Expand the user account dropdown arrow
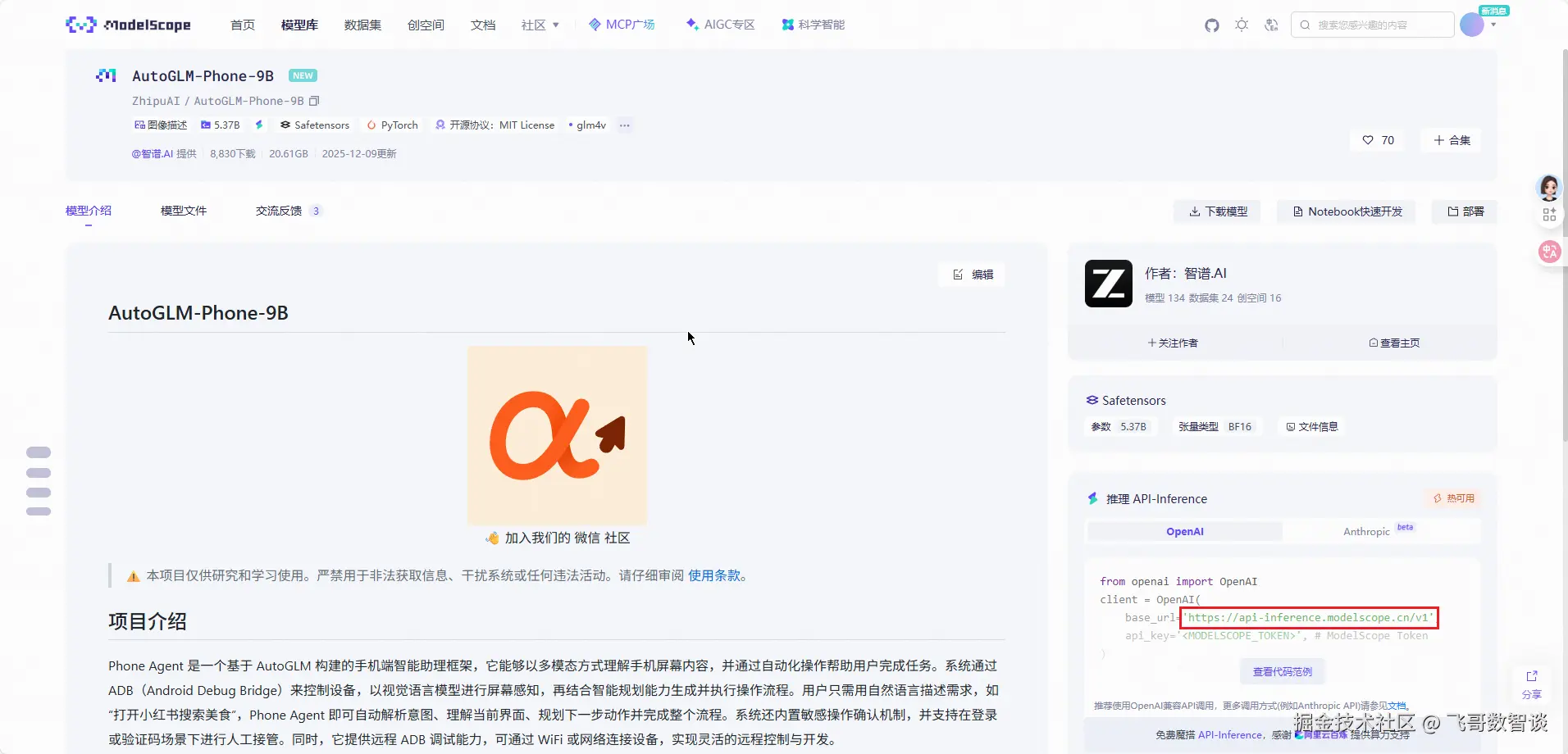The image size is (1568, 754). (x=1493, y=25)
